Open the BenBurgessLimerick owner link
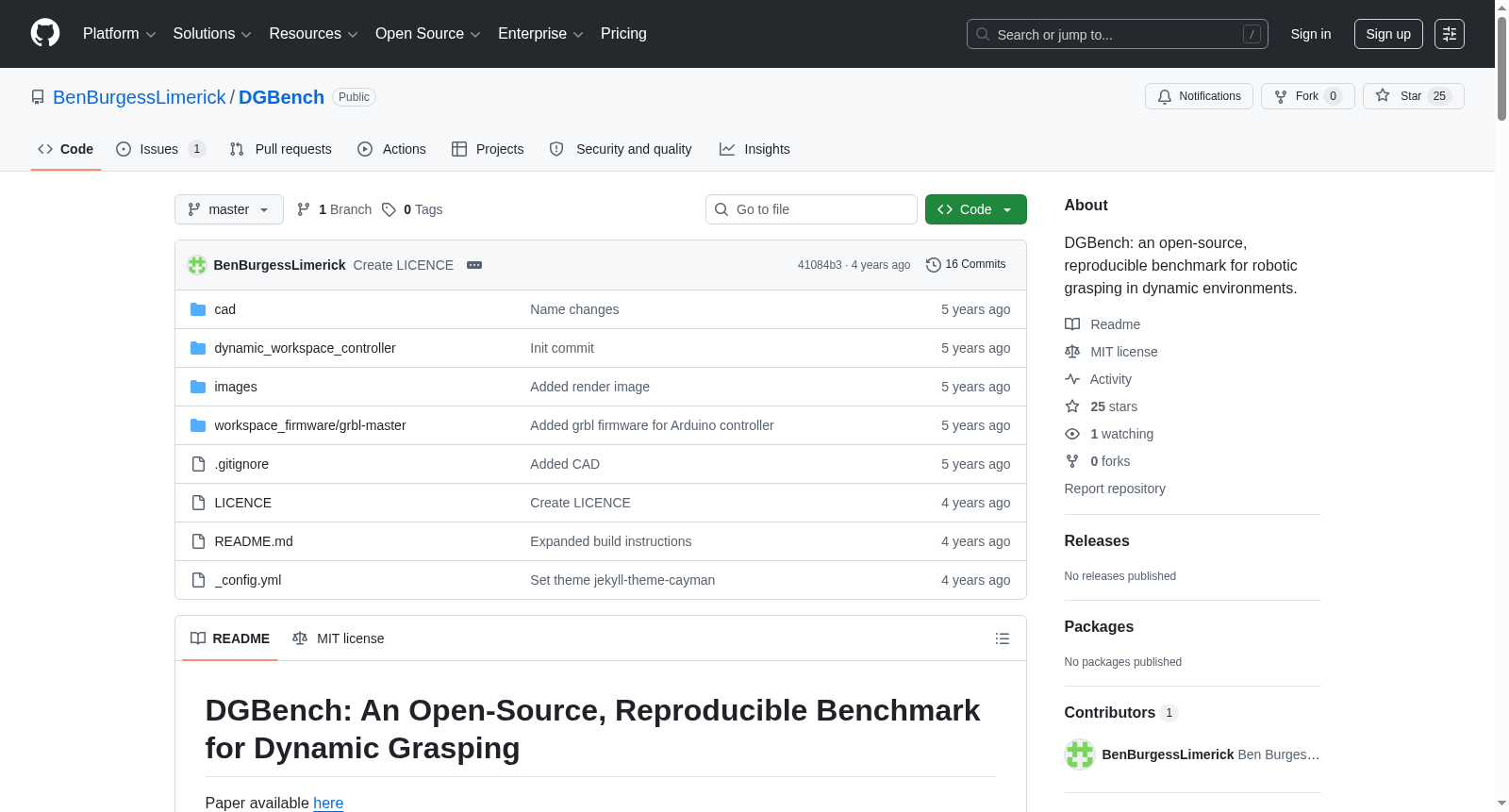Image resolution: width=1509 pixels, height=812 pixels. click(x=140, y=97)
